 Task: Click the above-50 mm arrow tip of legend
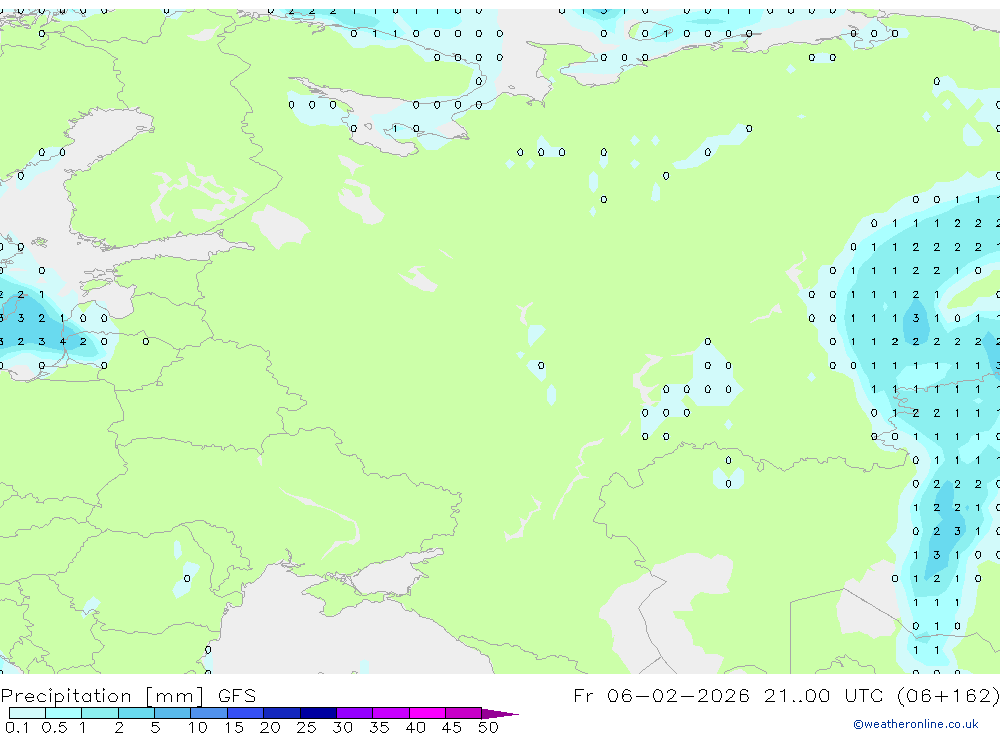(500, 714)
